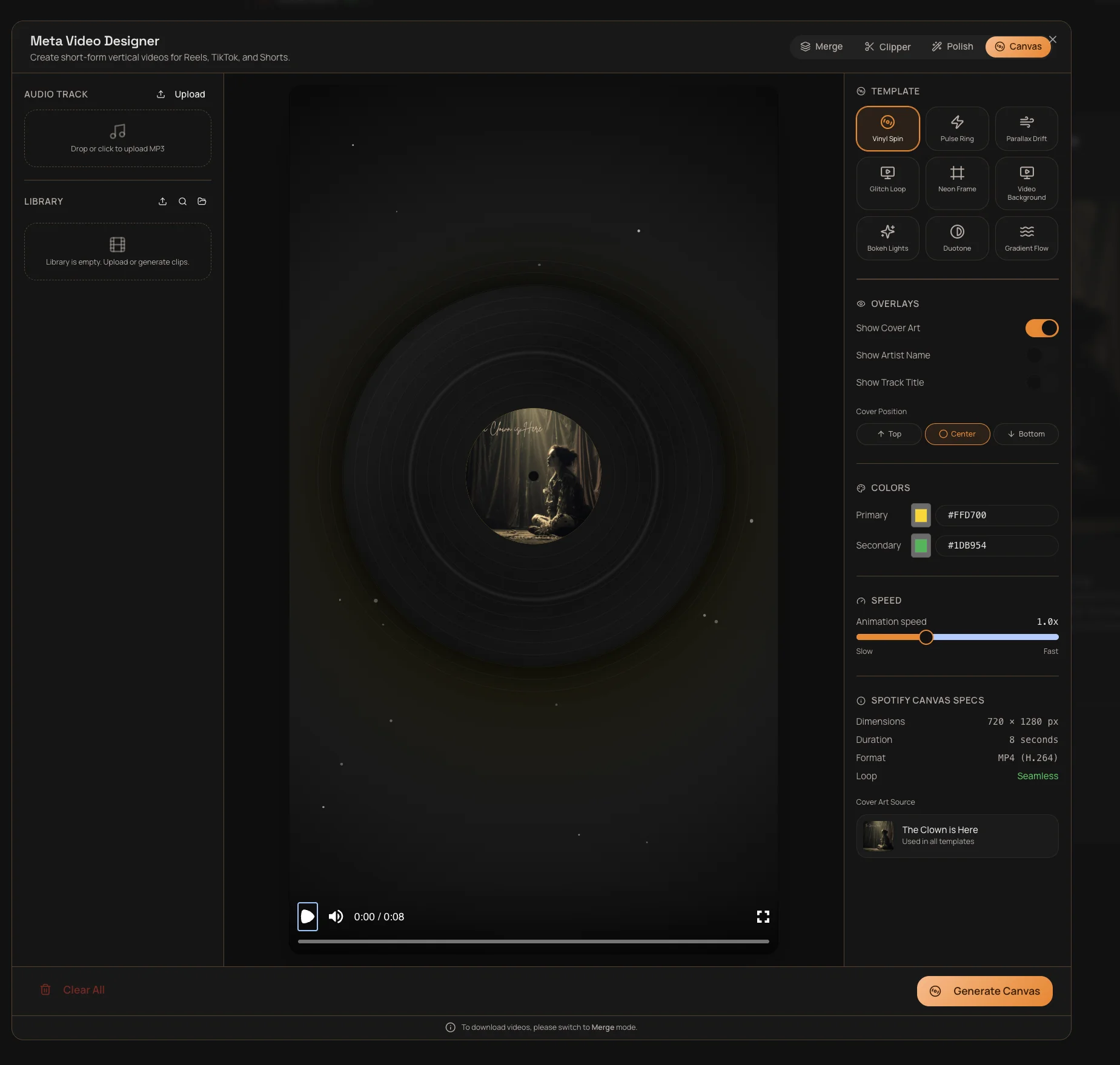
Task: Click the Generate Canvas button
Action: point(985,991)
